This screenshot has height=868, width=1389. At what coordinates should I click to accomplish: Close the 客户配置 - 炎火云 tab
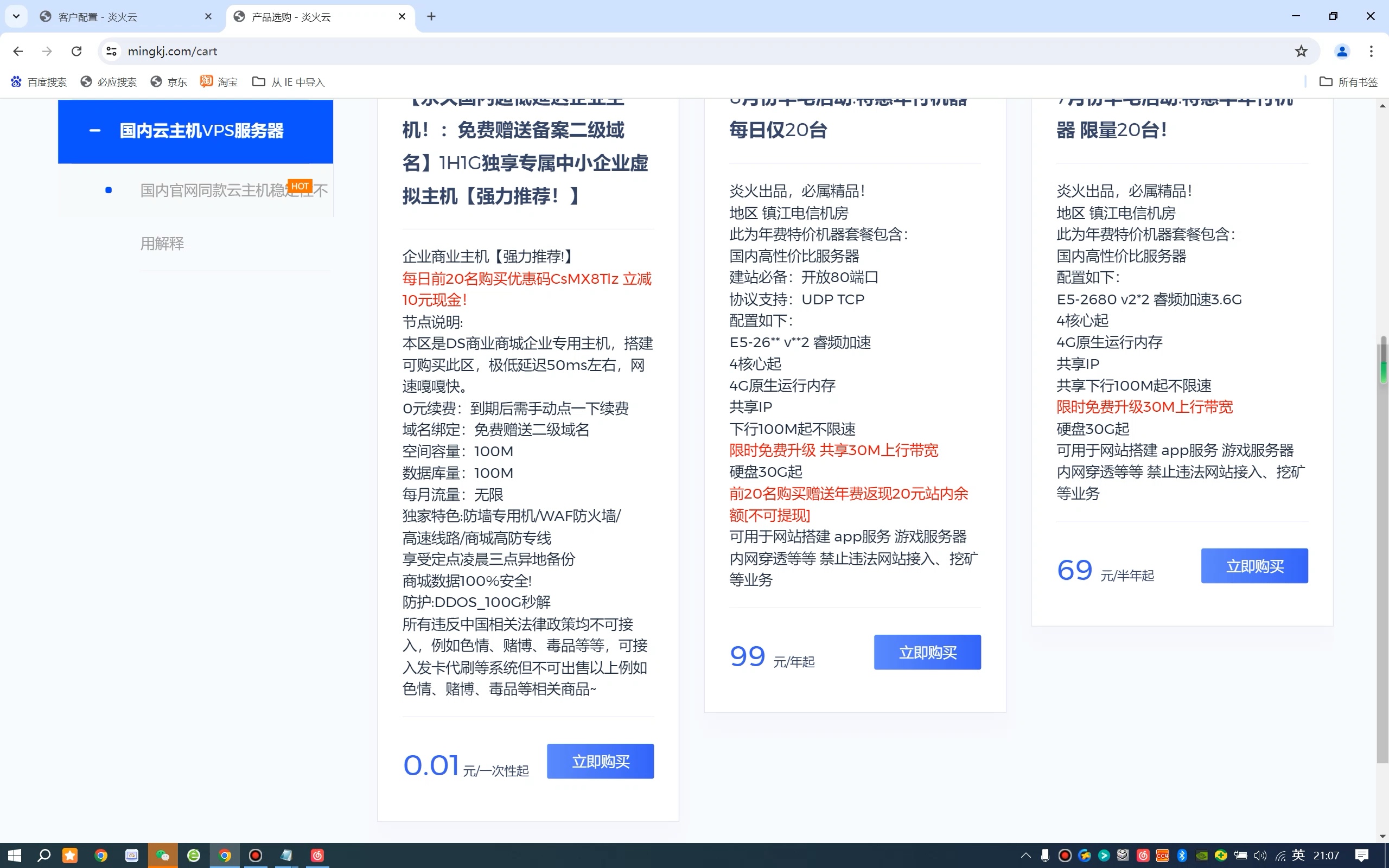[x=208, y=17]
